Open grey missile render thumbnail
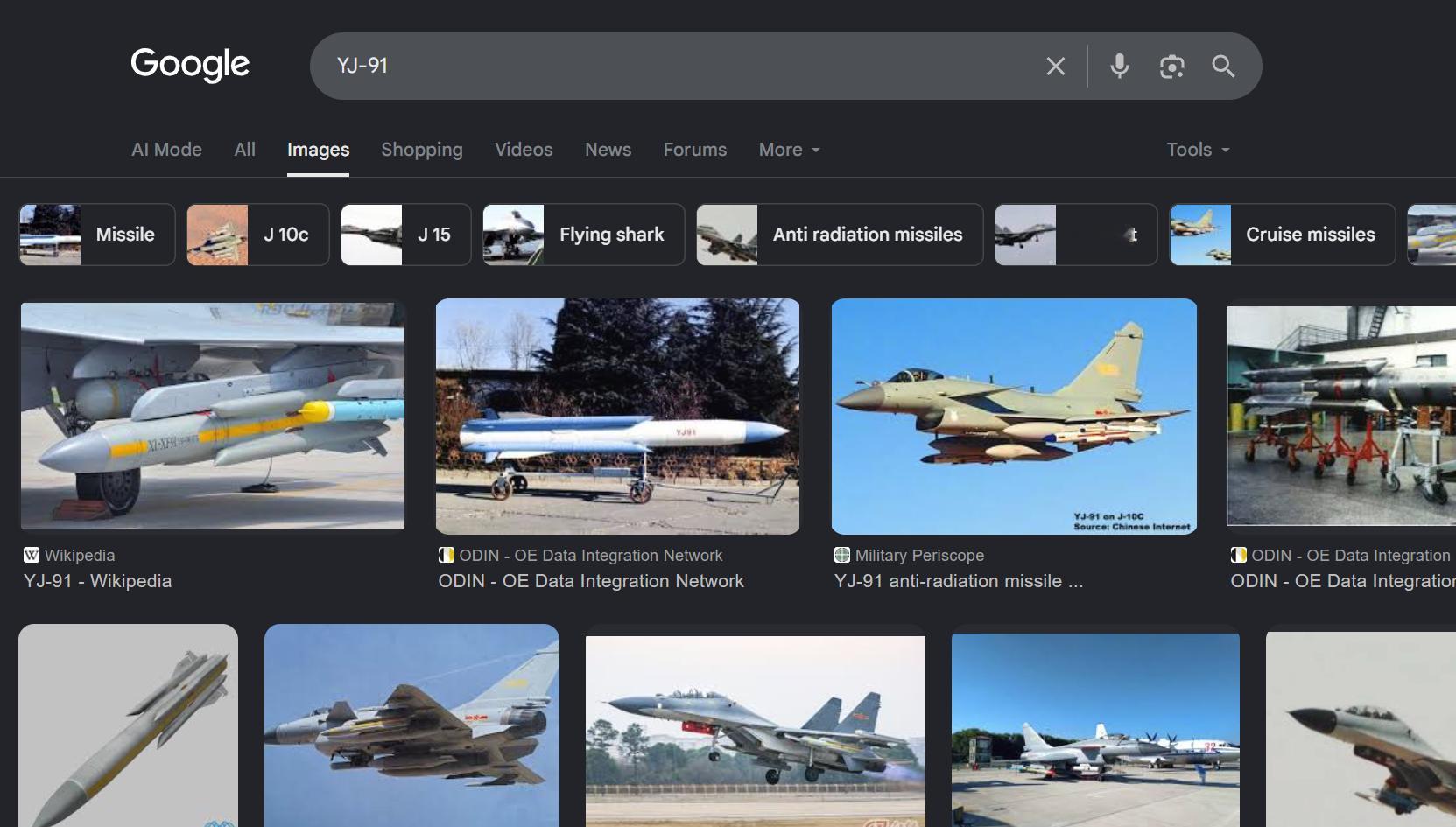Image resolution: width=1456 pixels, height=827 pixels. click(x=128, y=725)
